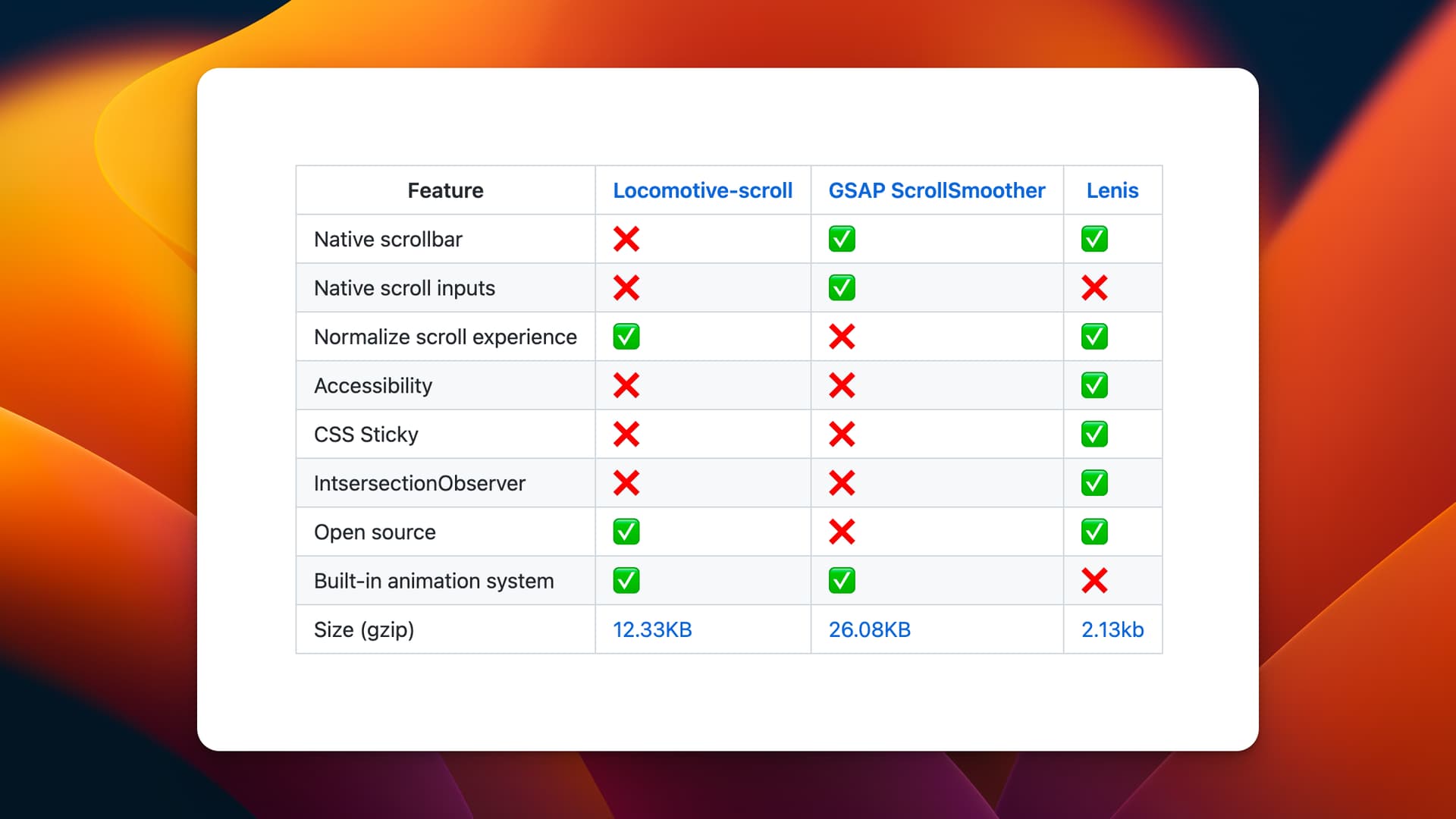The width and height of the screenshot is (1456, 819).
Task: Click the green check for Lenis Open source
Action: coord(1094,532)
